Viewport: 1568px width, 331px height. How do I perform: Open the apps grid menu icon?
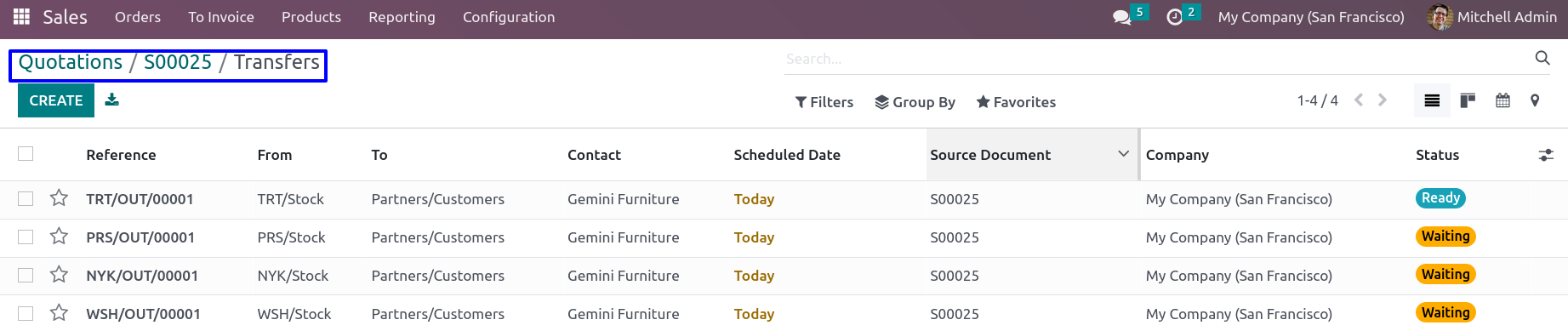pyautogui.click(x=21, y=16)
